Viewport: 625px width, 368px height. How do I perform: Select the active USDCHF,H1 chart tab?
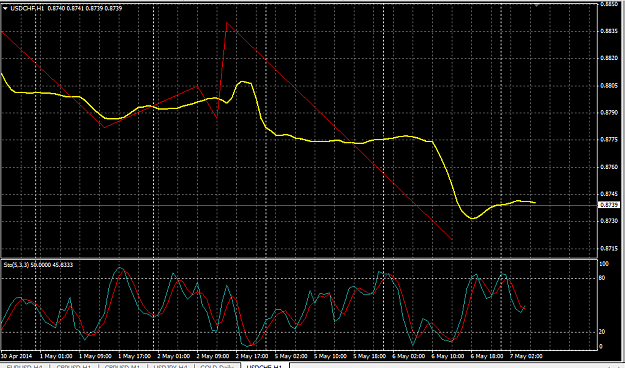[x=264, y=366]
